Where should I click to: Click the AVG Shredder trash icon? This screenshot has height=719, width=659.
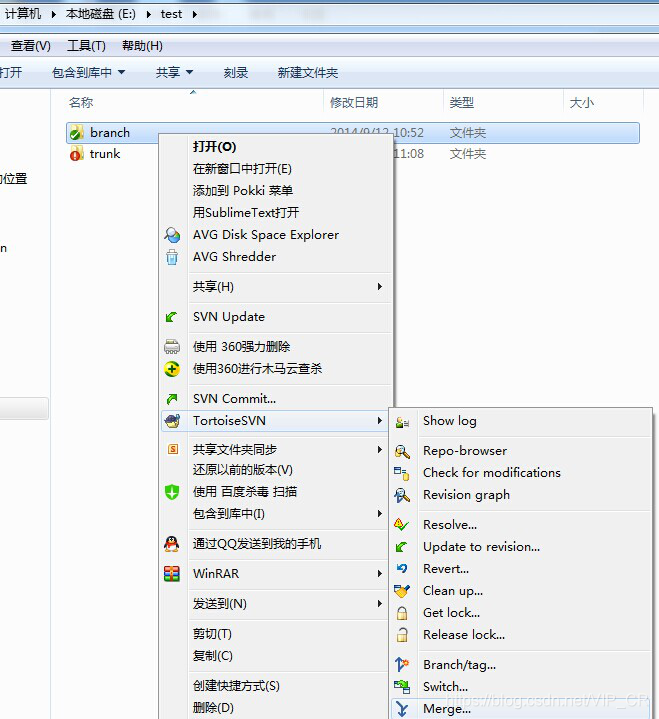172,257
